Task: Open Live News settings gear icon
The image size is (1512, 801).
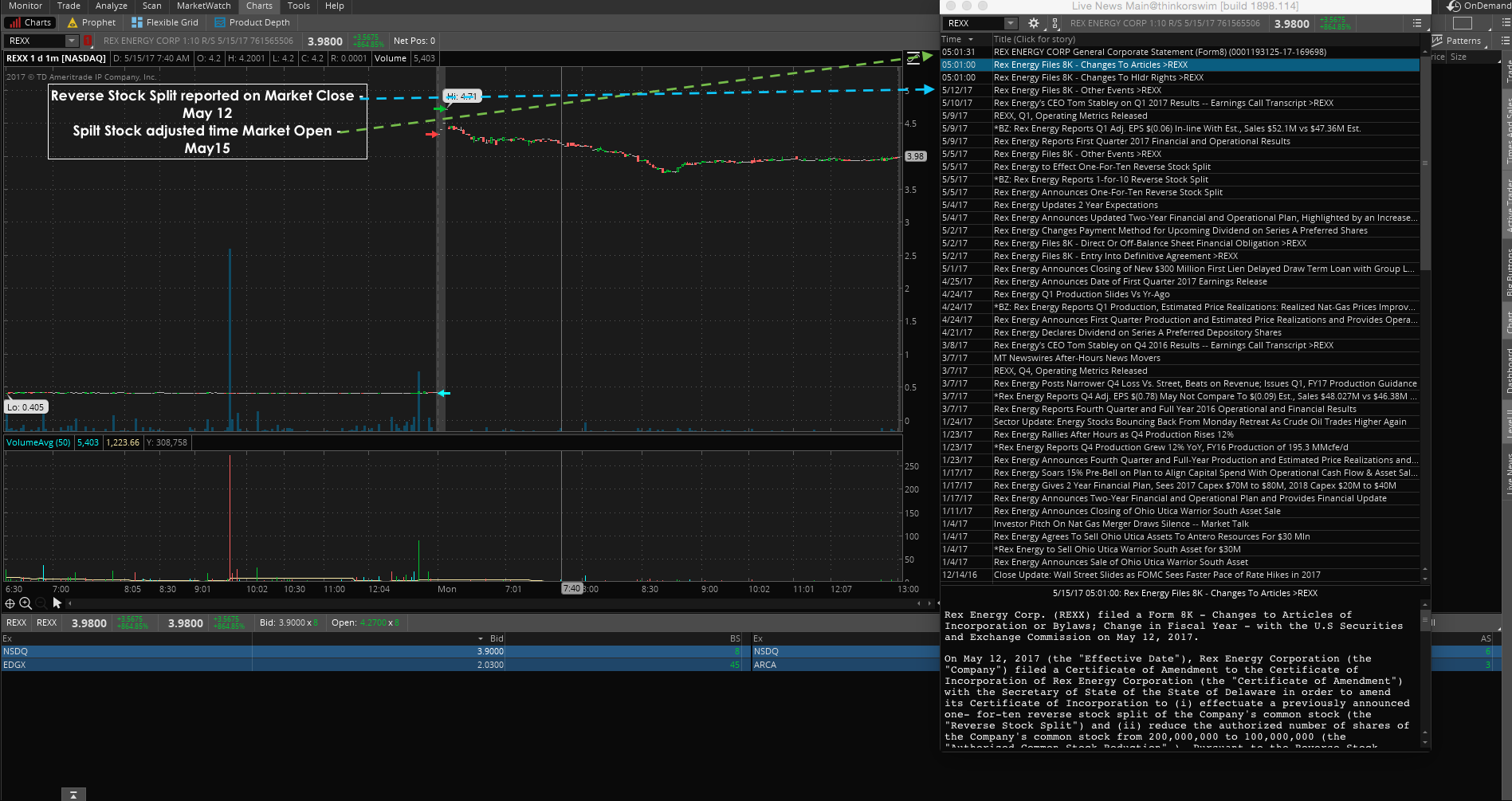Action: [x=1034, y=24]
